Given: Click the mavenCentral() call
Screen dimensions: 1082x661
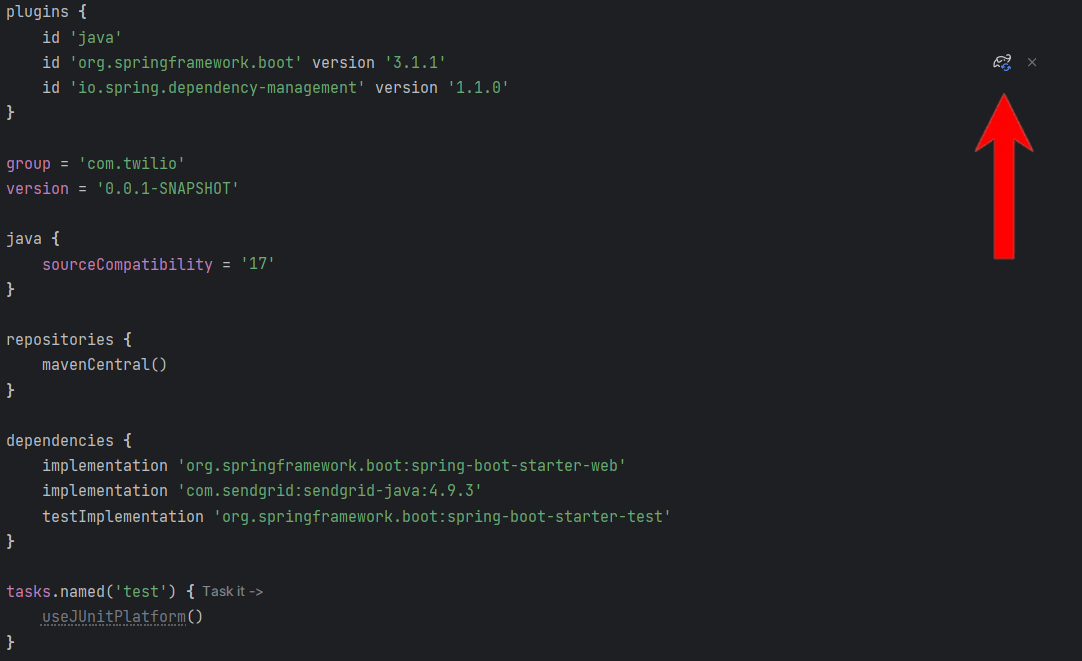Looking at the screenshot, I should click(104, 364).
